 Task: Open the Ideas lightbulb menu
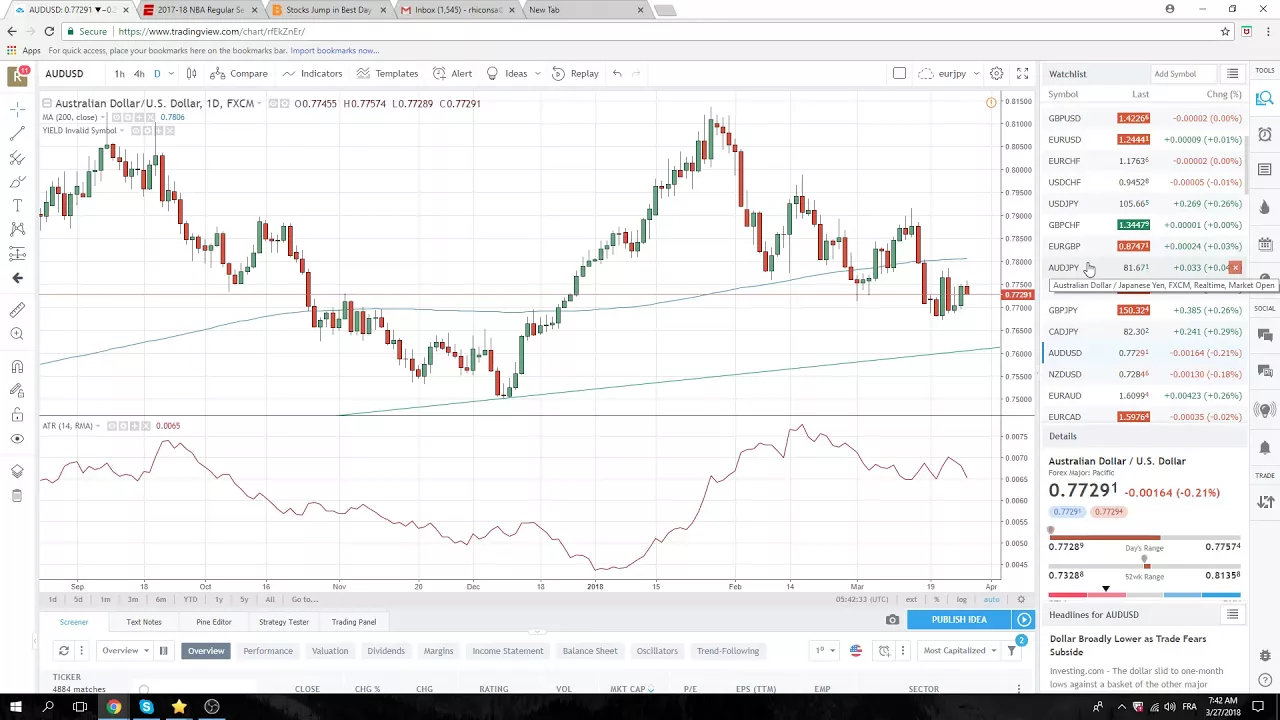pyautogui.click(x=507, y=73)
